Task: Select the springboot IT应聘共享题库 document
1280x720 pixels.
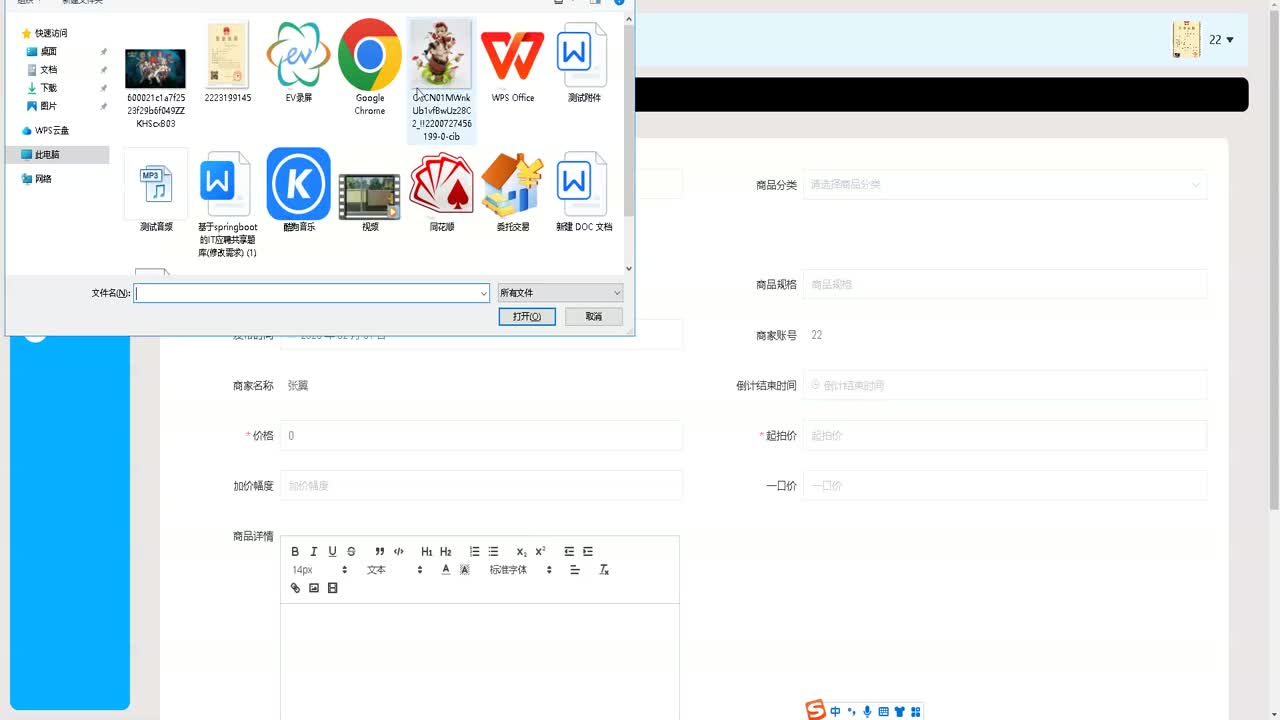Action: click(227, 204)
